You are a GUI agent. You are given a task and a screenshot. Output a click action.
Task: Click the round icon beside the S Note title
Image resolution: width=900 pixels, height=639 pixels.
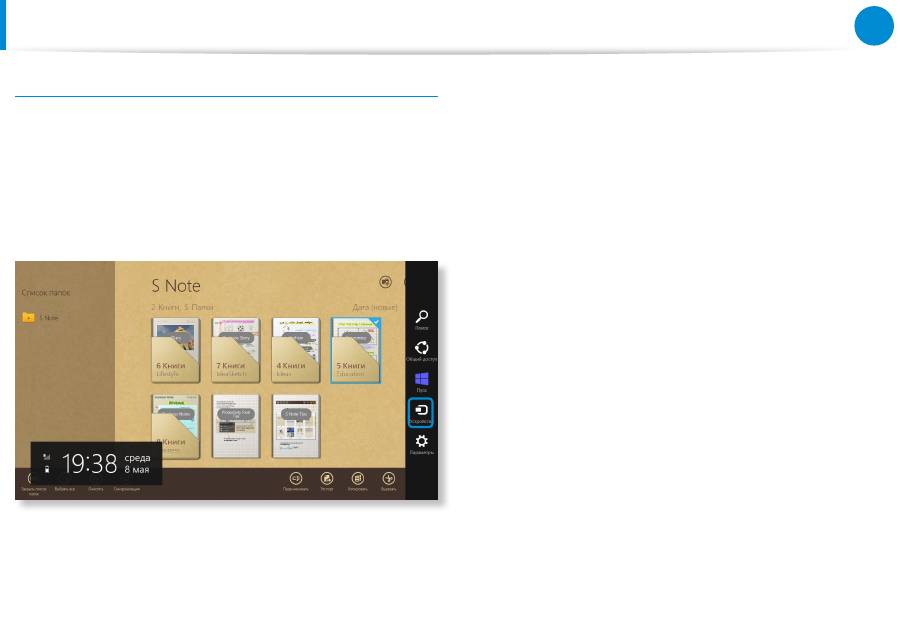tap(386, 283)
